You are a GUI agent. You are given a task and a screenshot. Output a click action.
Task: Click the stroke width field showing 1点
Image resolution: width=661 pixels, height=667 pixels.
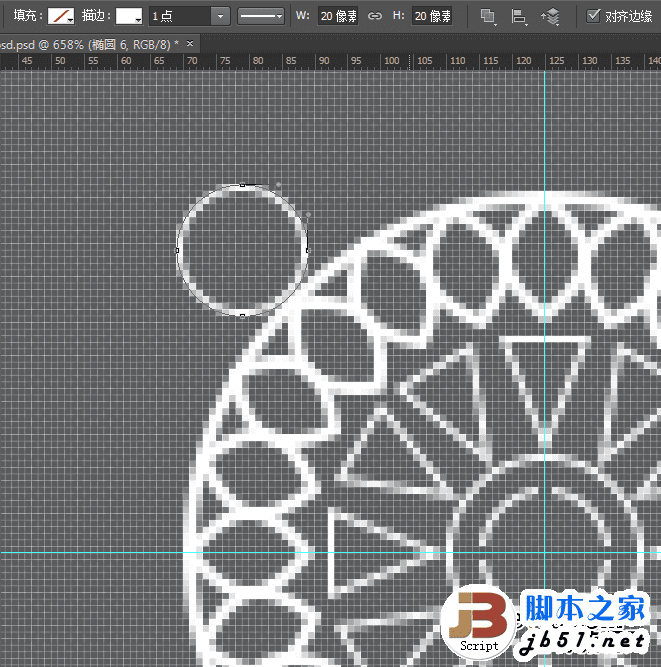[180, 17]
